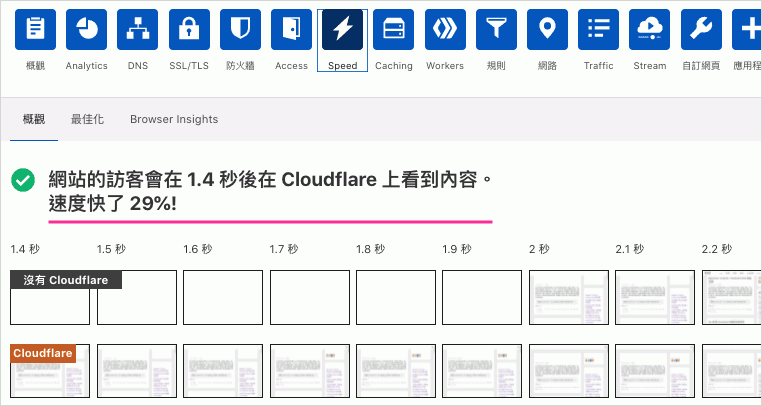The width and height of the screenshot is (762, 406).
Task: Open the Cloudflare frame at 2.2 秒
Action: pos(732,371)
